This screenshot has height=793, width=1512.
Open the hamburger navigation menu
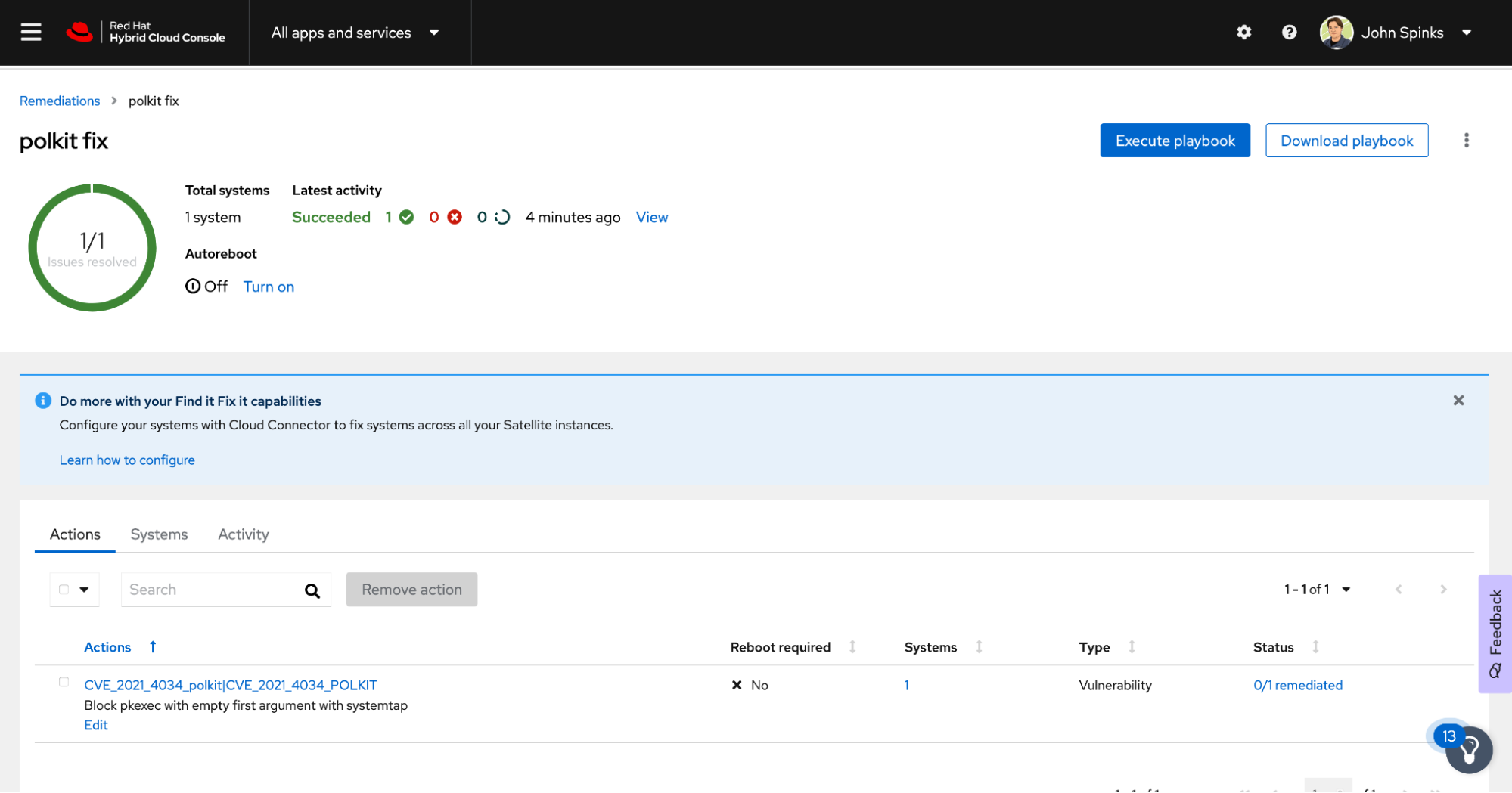31,33
